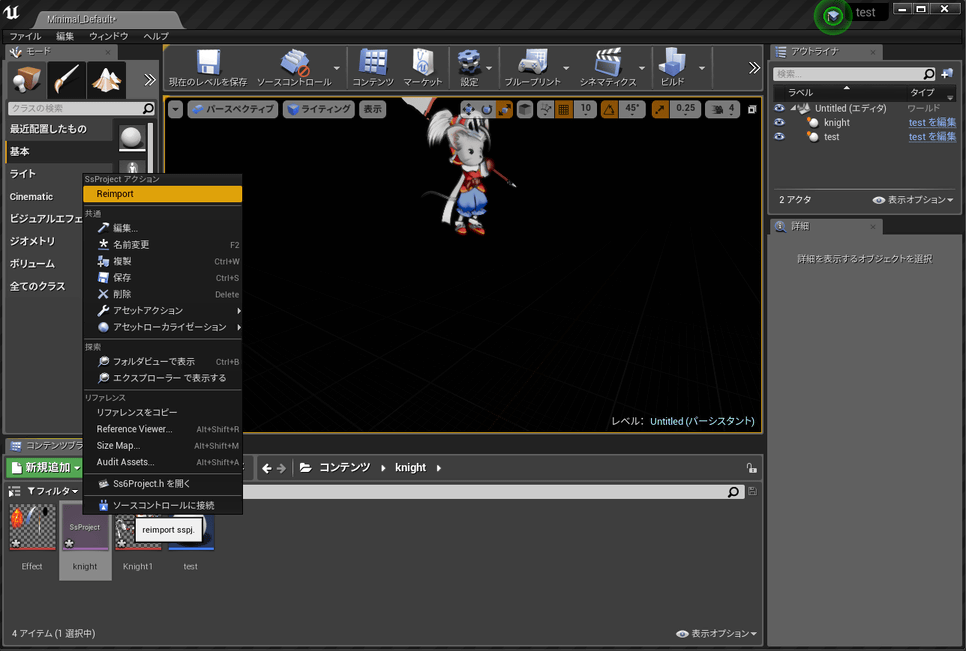966x651 pixels.
Task: Click the Build toolbar icon
Action: (672, 62)
